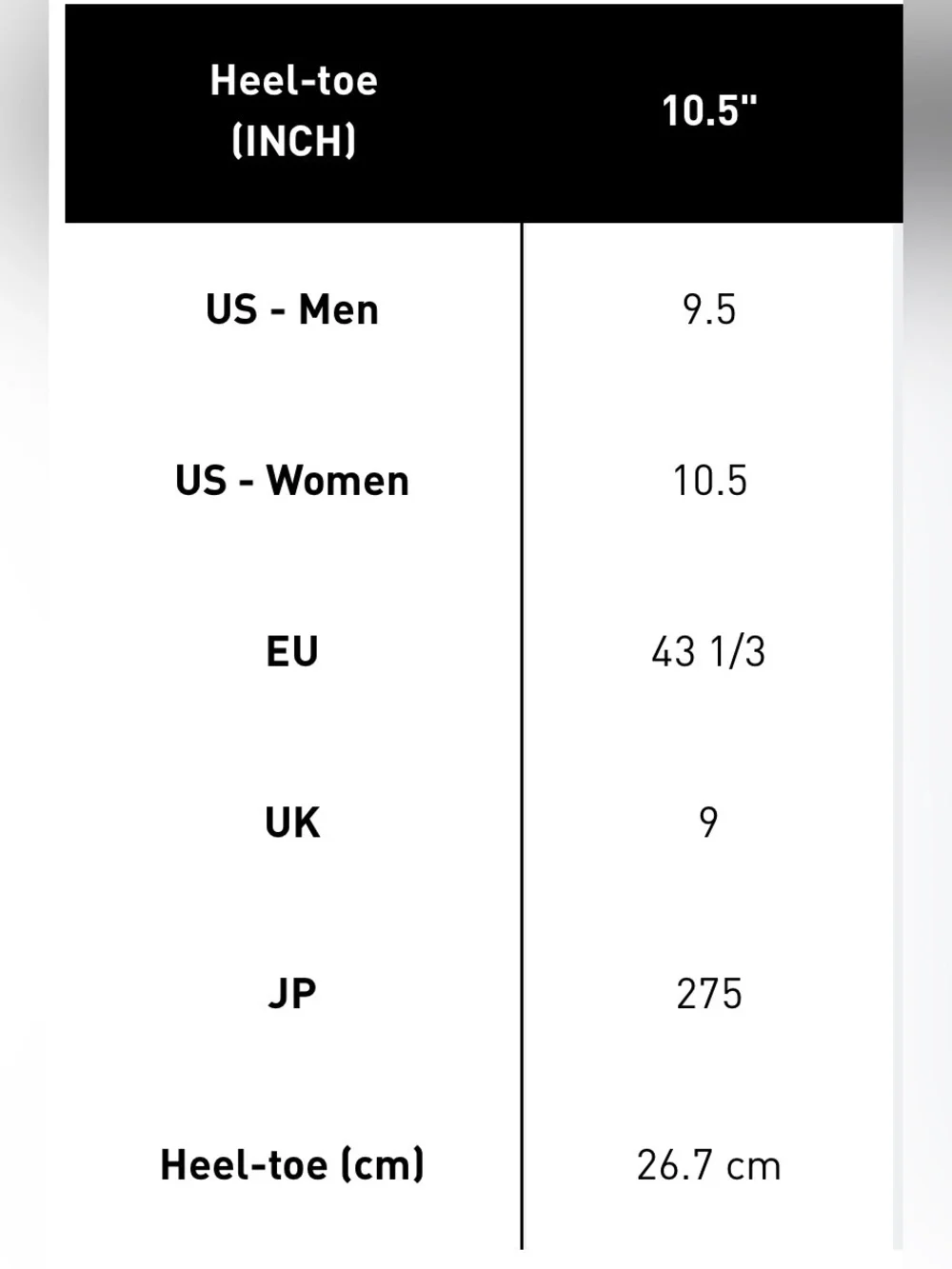Click the (cm) text in bottom row label
This screenshot has height=1269, width=952.
tap(383, 1165)
